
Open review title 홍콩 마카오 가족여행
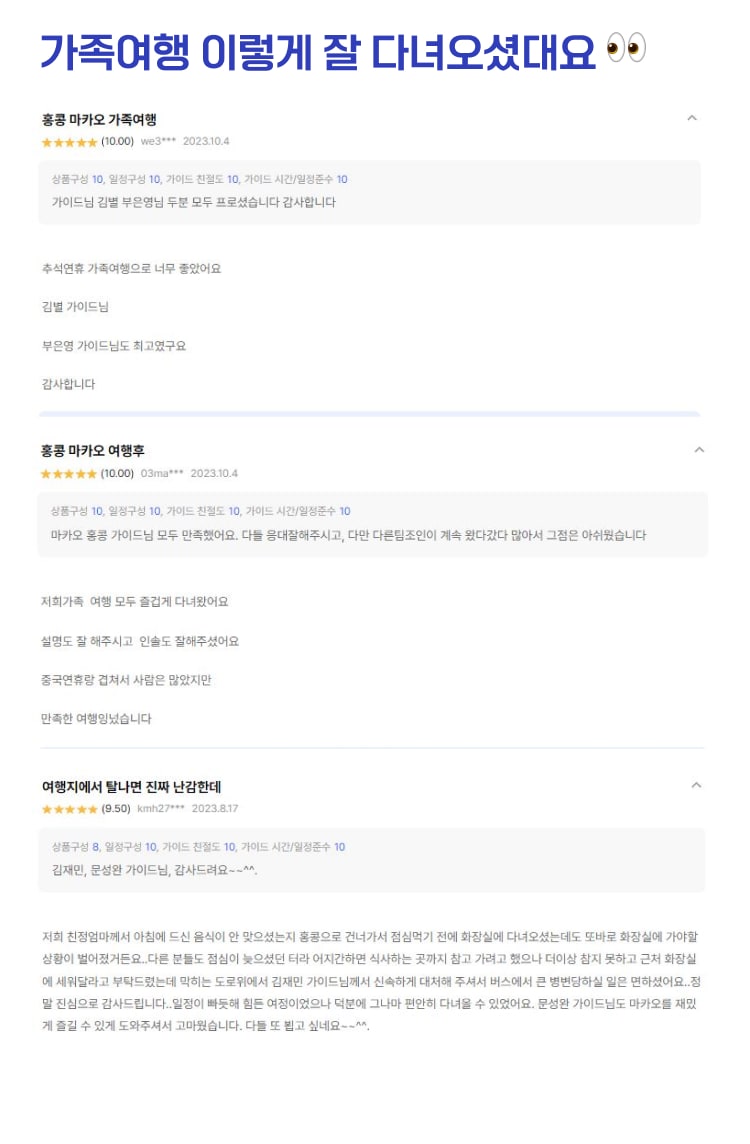(99, 120)
